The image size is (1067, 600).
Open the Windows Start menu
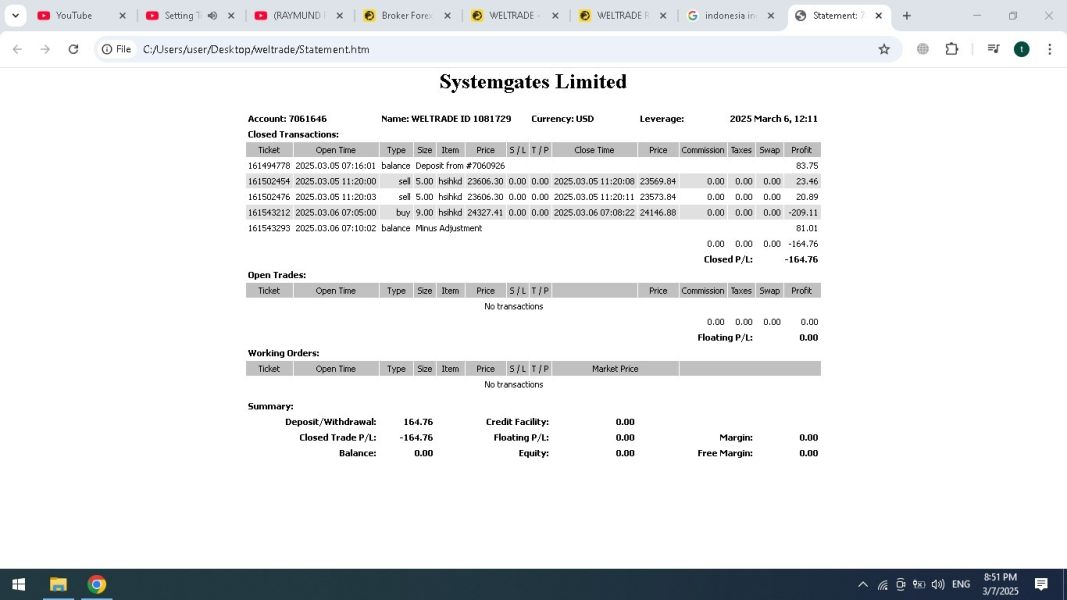click(x=18, y=584)
